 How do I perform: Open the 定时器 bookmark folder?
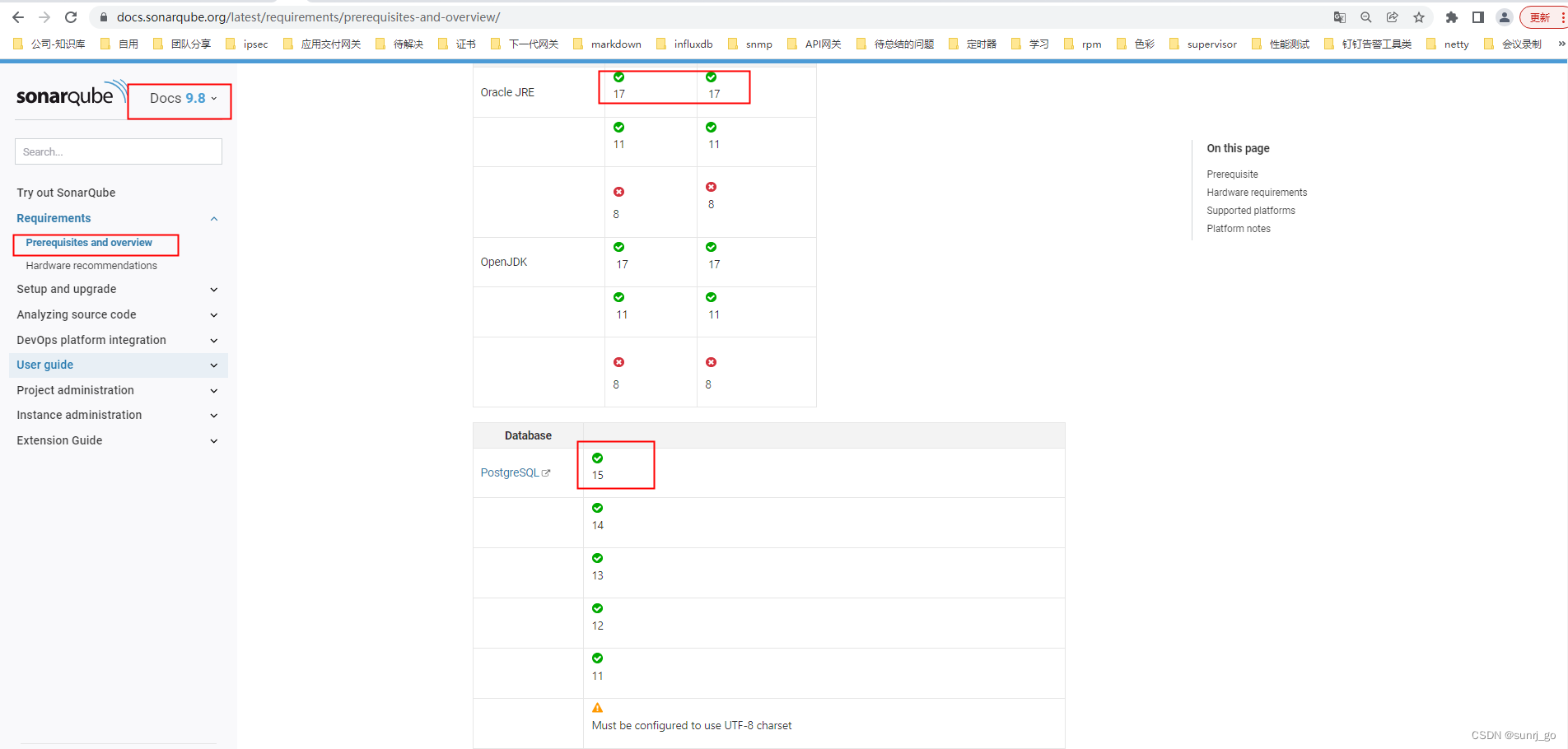pos(973,44)
